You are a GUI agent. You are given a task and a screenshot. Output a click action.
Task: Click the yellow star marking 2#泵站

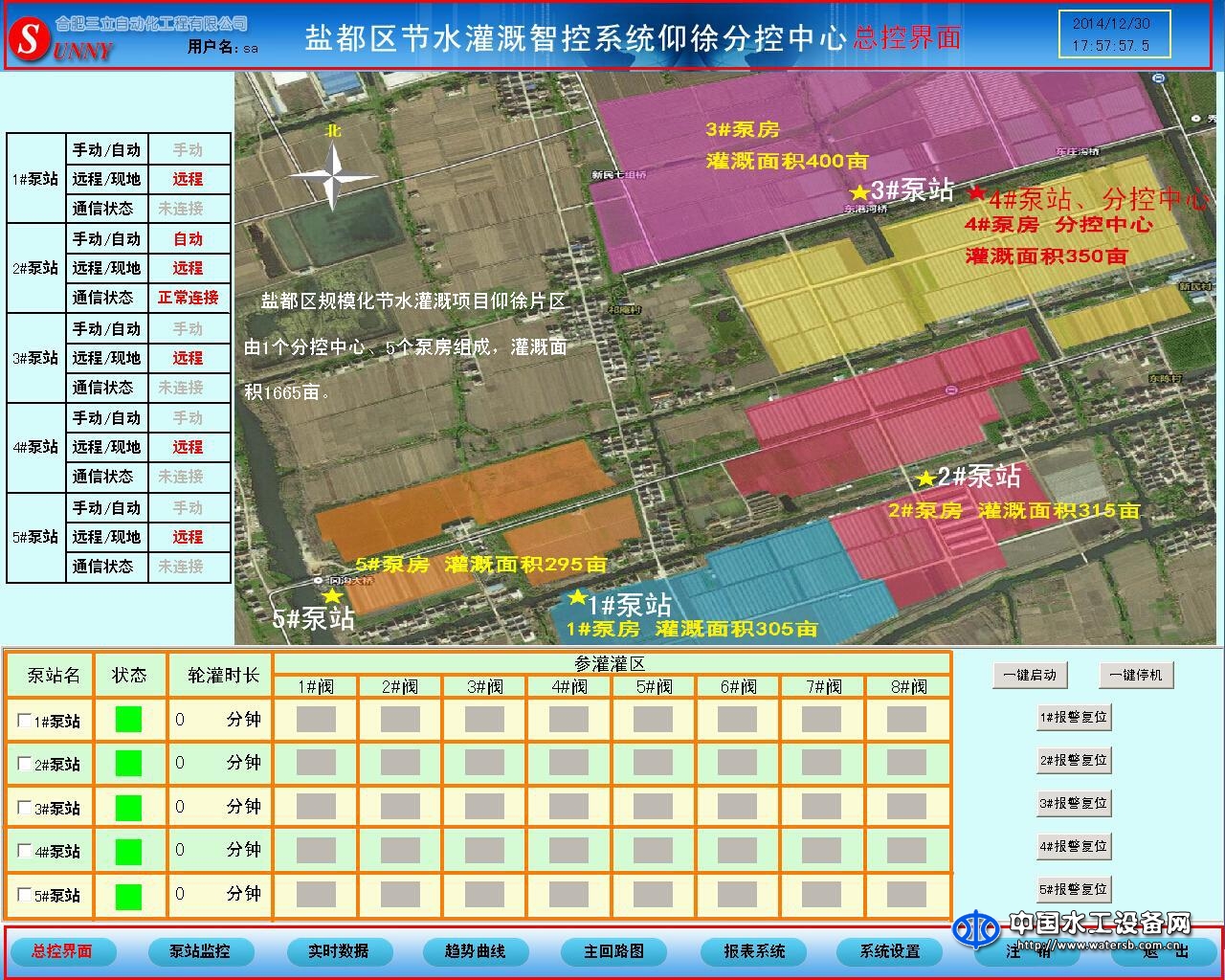[925, 479]
